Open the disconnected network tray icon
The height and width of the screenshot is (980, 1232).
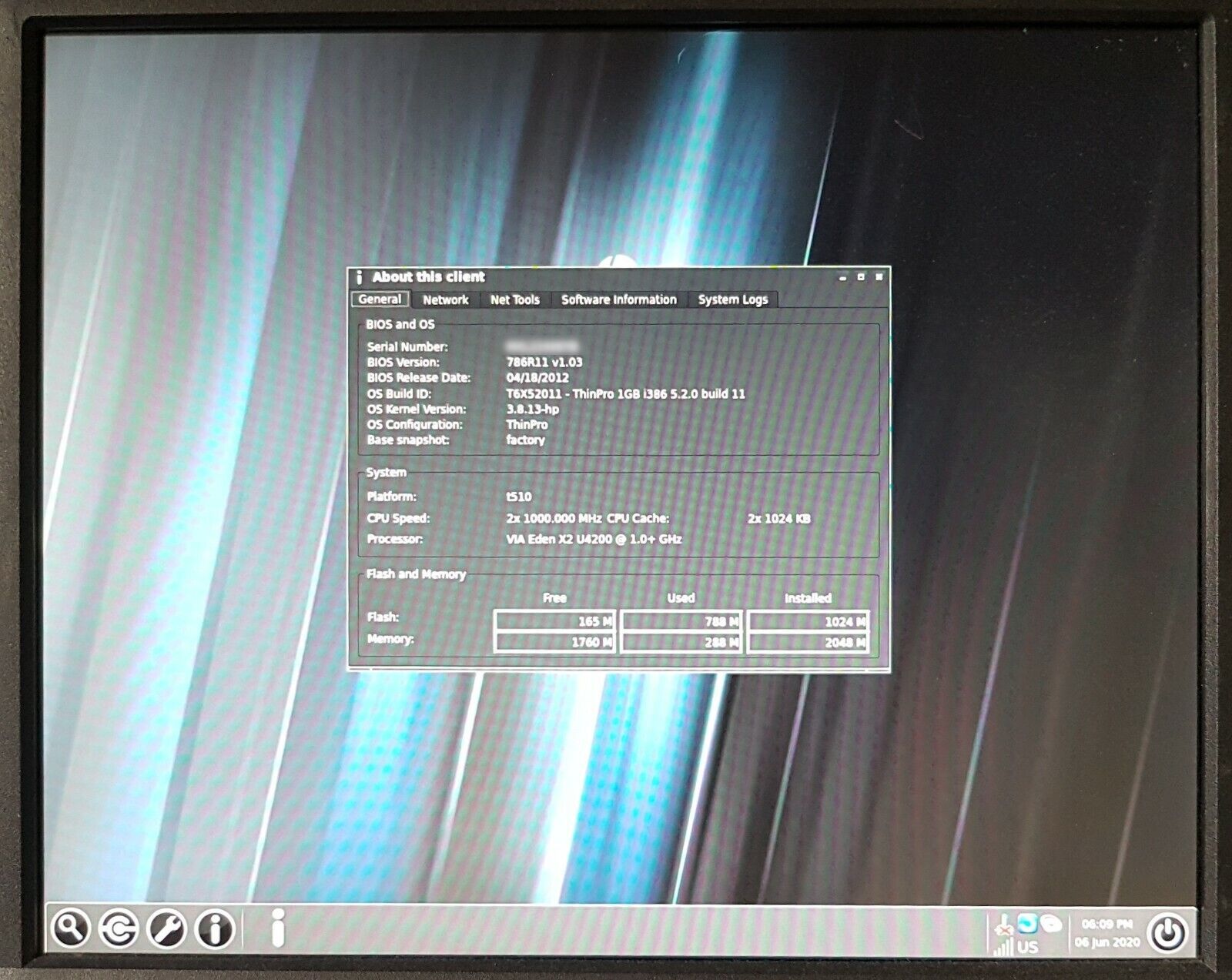pyautogui.click(x=1003, y=924)
